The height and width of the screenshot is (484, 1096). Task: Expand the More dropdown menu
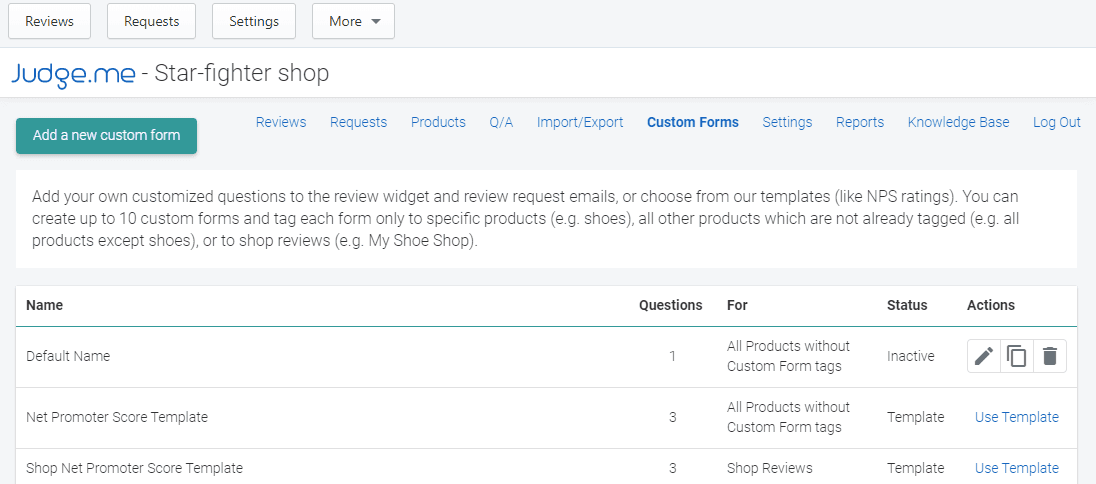click(x=353, y=21)
